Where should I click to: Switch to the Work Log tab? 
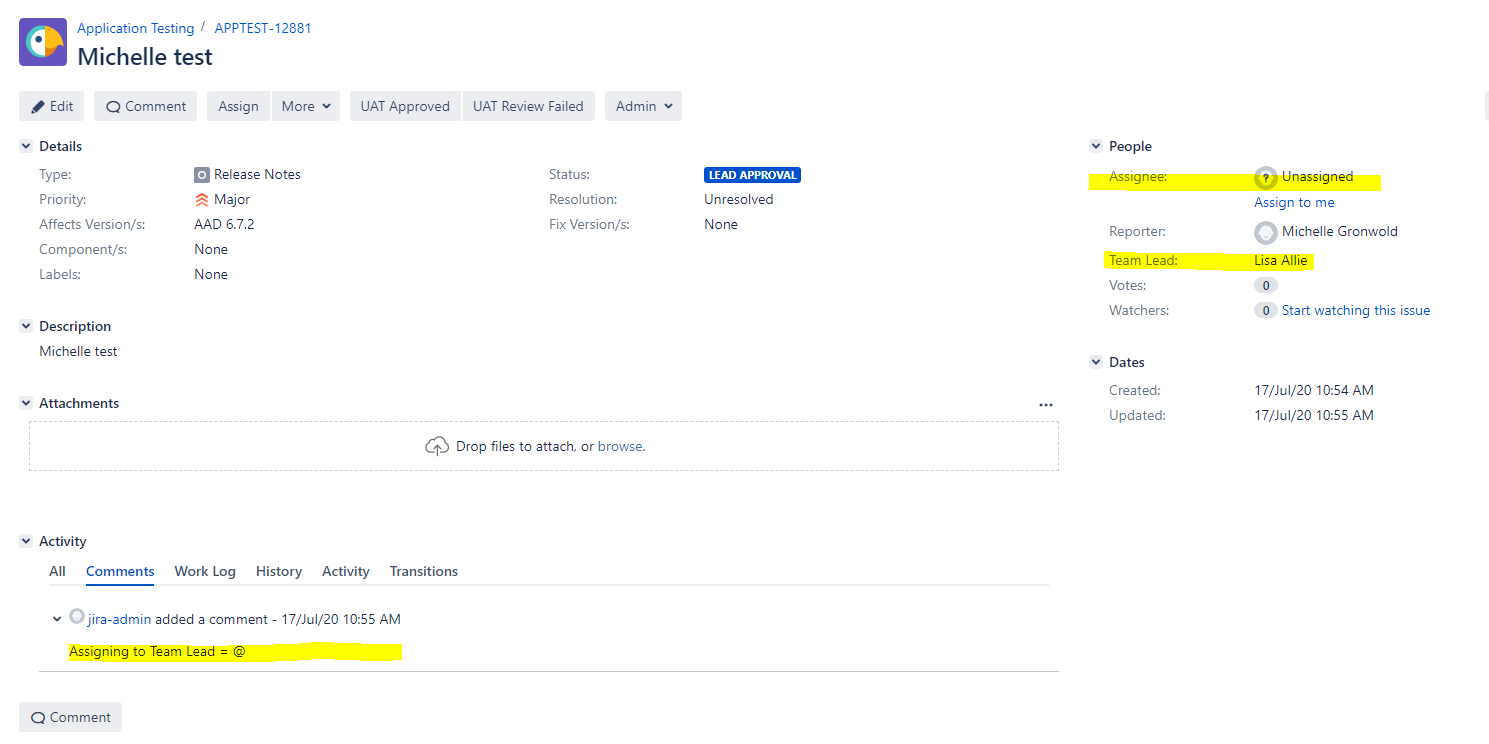205,572
